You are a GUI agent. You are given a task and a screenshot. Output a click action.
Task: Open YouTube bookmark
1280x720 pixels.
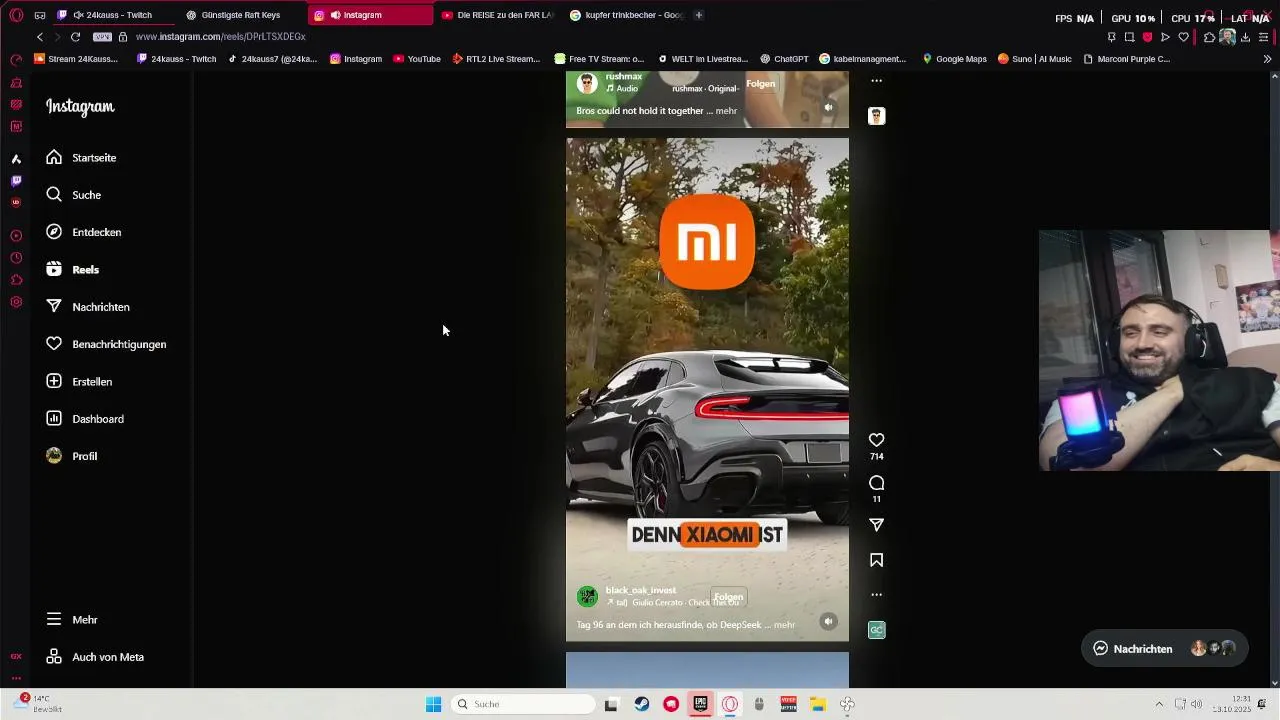pyautogui.click(x=417, y=59)
